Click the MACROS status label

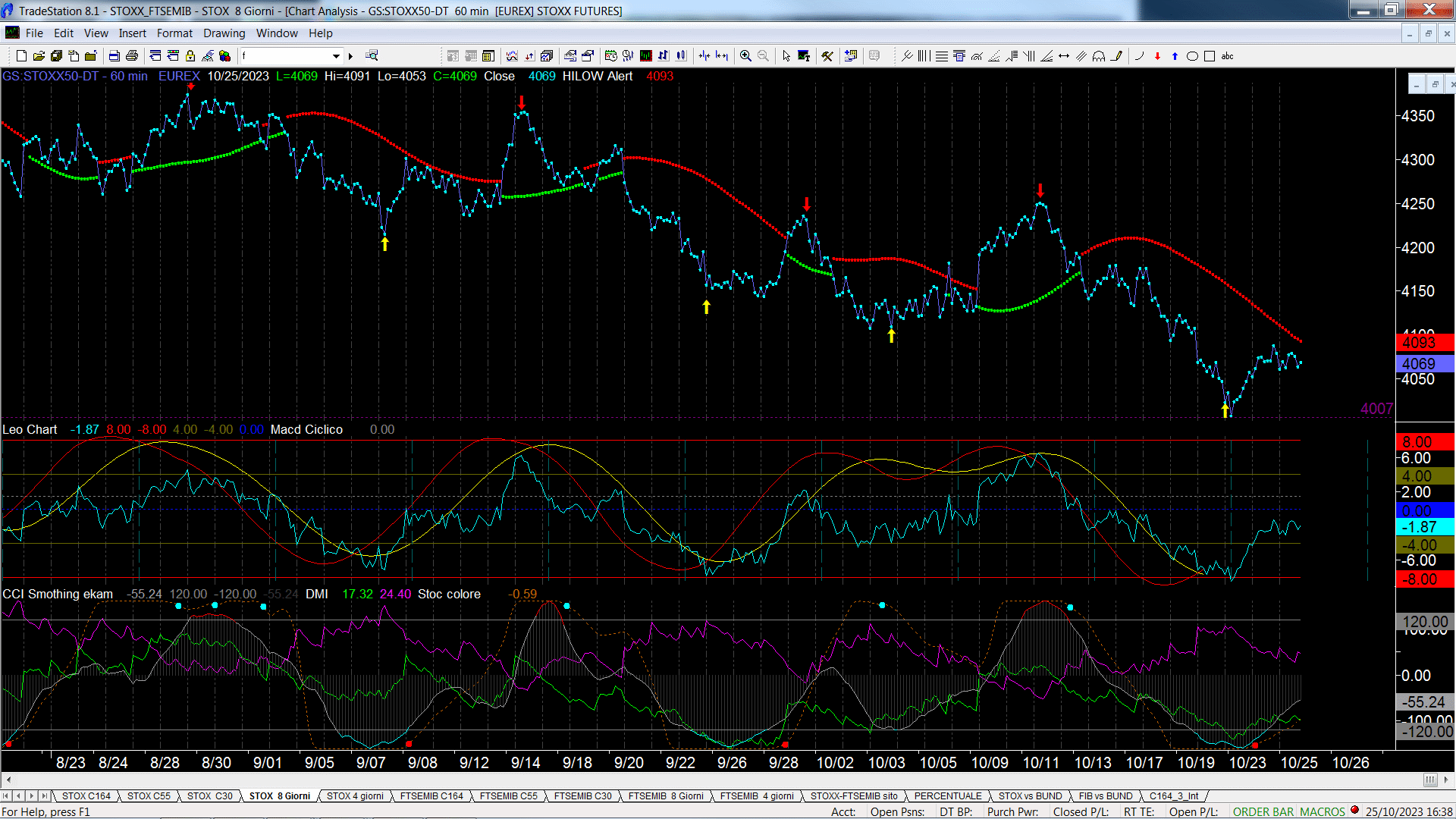click(x=1323, y=811)
